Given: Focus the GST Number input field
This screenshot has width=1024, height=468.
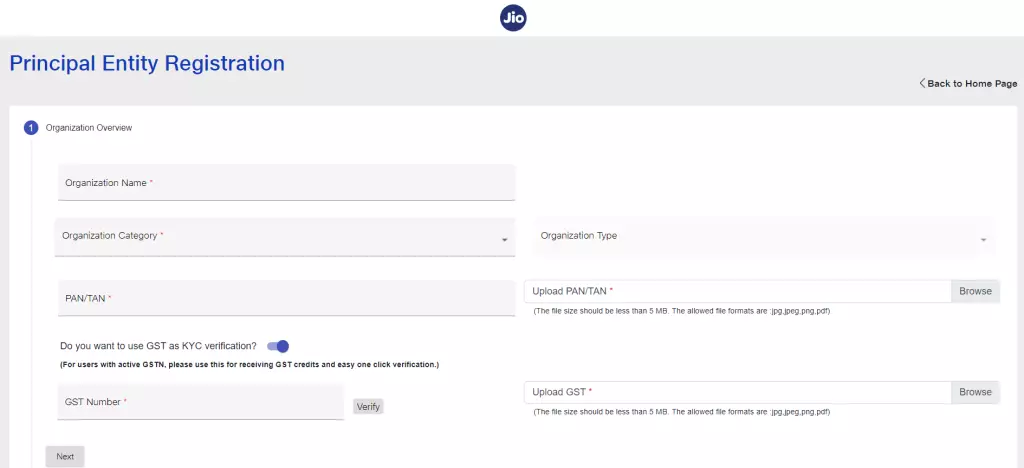Looking at the screenshot, I should pyautogui.click(x=200, y=402).
